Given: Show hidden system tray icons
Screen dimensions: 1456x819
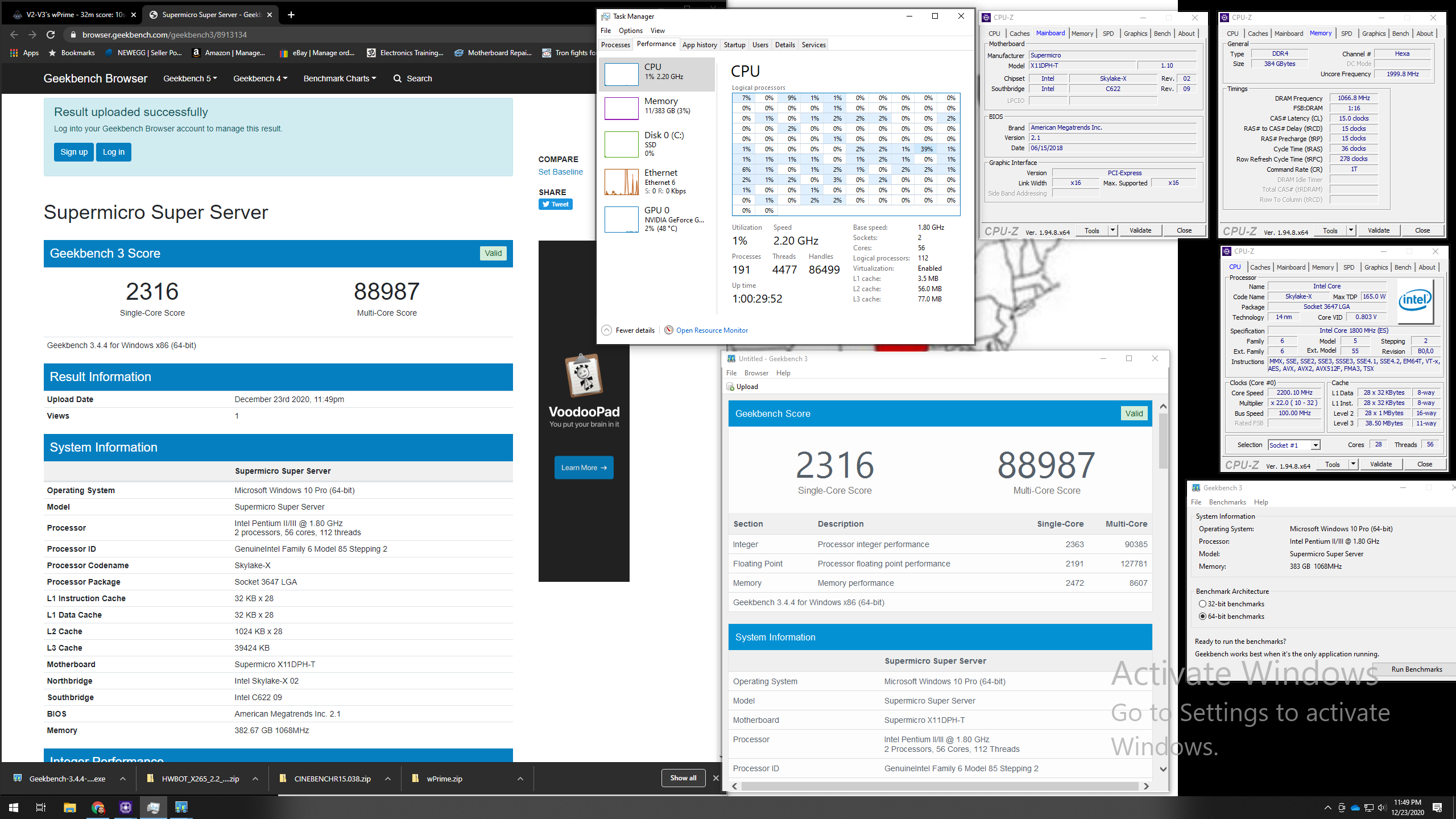Looking at the screenshot, I should (1327, 808).
